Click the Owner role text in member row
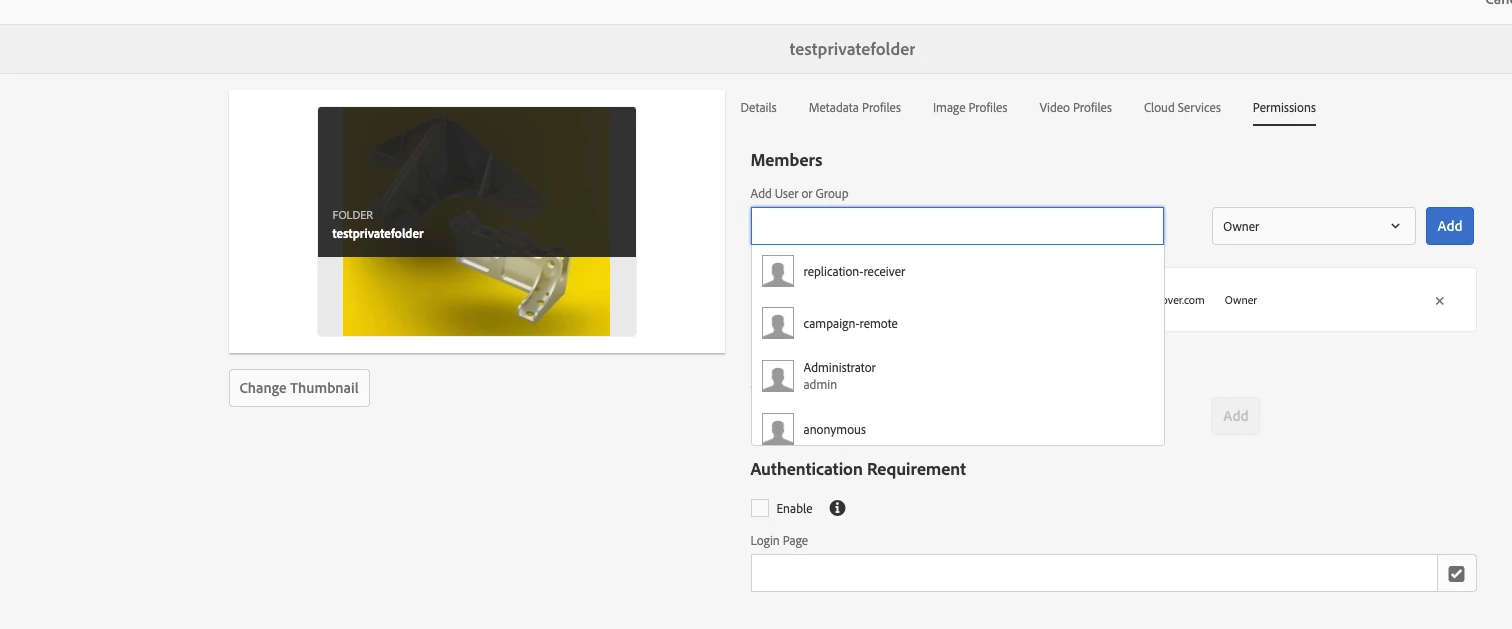Viewport: 1512px width, 629px height. coord(1241,300)
